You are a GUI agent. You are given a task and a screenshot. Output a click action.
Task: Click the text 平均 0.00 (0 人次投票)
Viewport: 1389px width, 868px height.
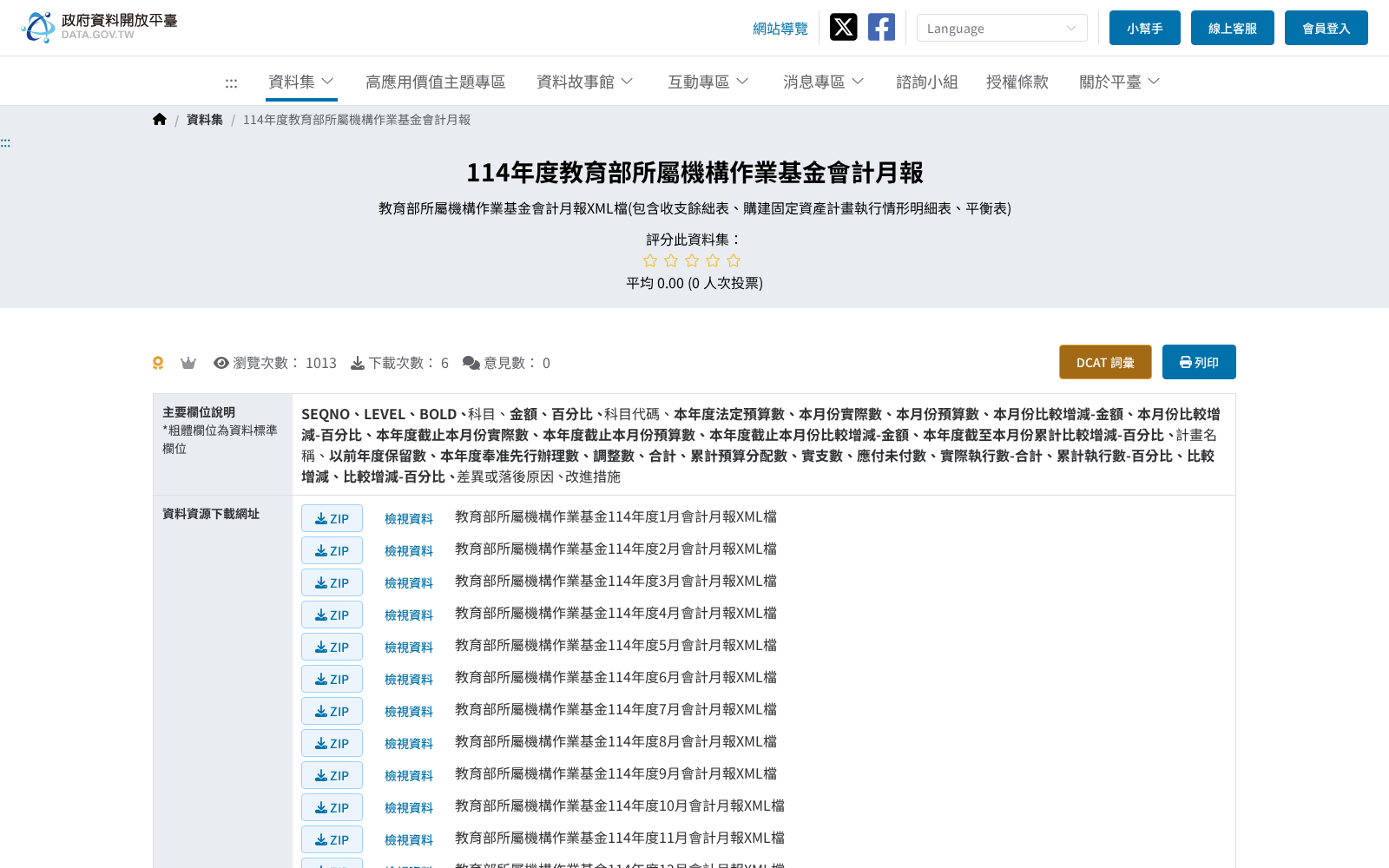(x=694, y=283)
